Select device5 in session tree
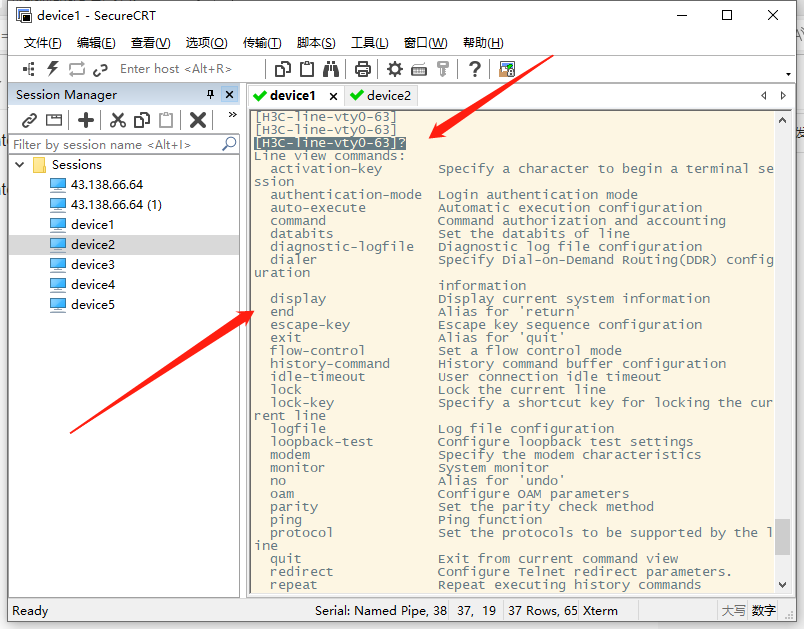 pyautogui.click(x=93, y=305)
